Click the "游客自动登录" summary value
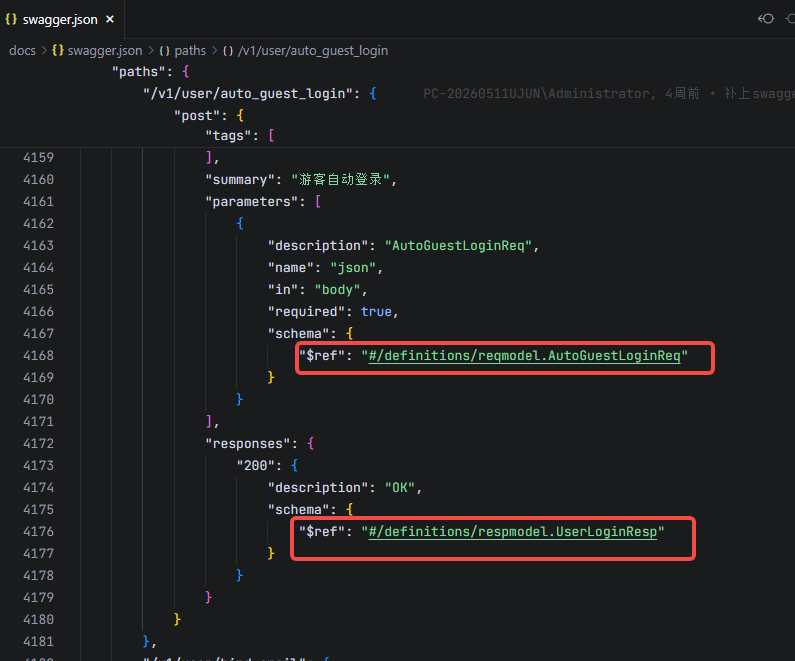 (x=340, y=179)
